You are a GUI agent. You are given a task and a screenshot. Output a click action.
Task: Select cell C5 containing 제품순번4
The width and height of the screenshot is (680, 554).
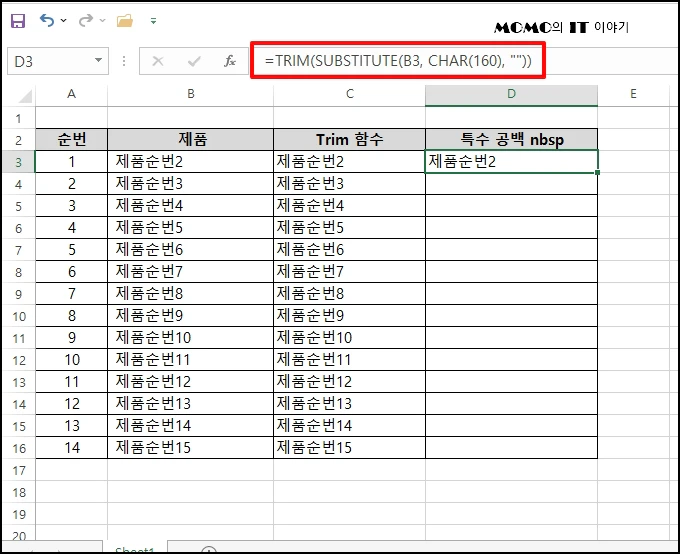350,206
